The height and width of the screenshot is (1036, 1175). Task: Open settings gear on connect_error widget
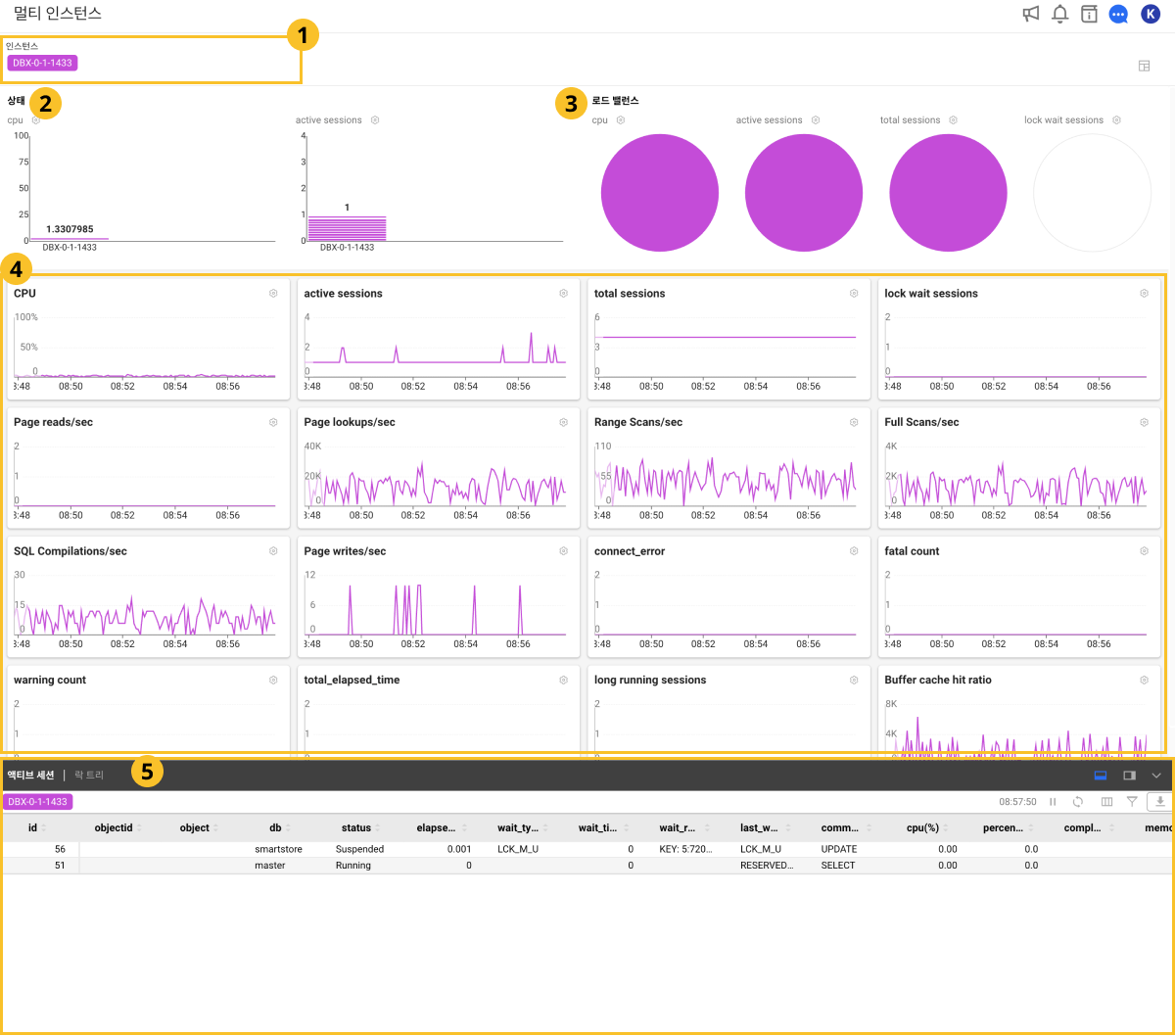click(x=854, y=551)
